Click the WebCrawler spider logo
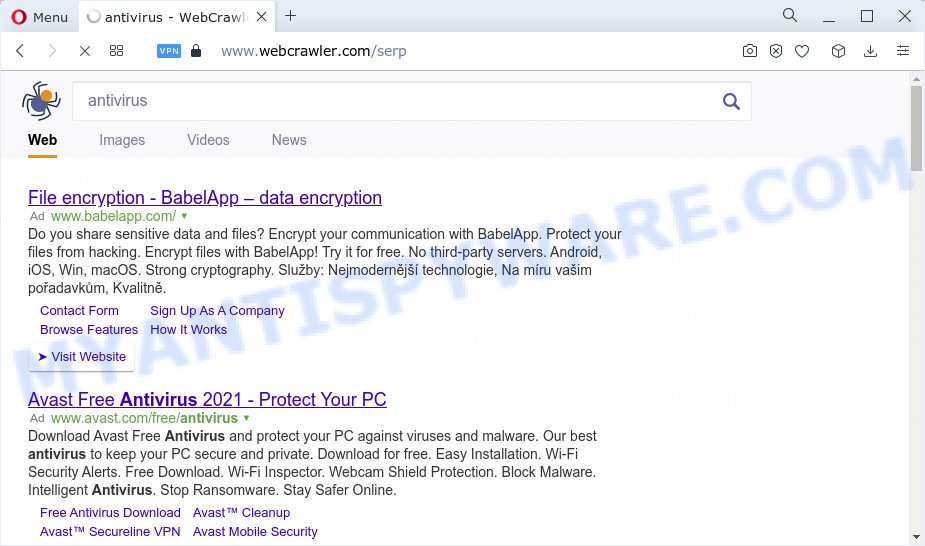The image size is (925, 546). [41, 101]
